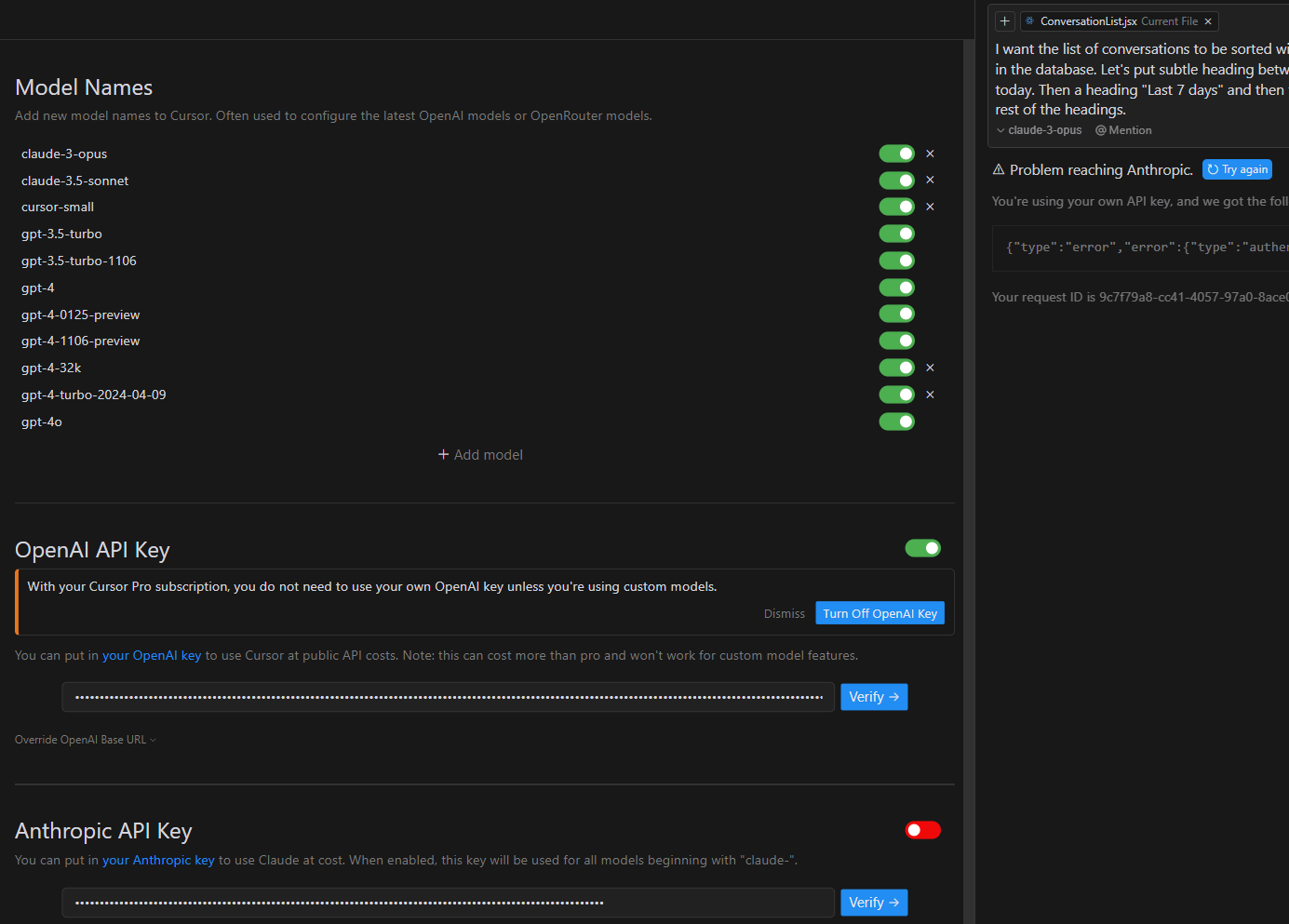
Task: Verify the Anthropic API key
Action: coord(874,903)
